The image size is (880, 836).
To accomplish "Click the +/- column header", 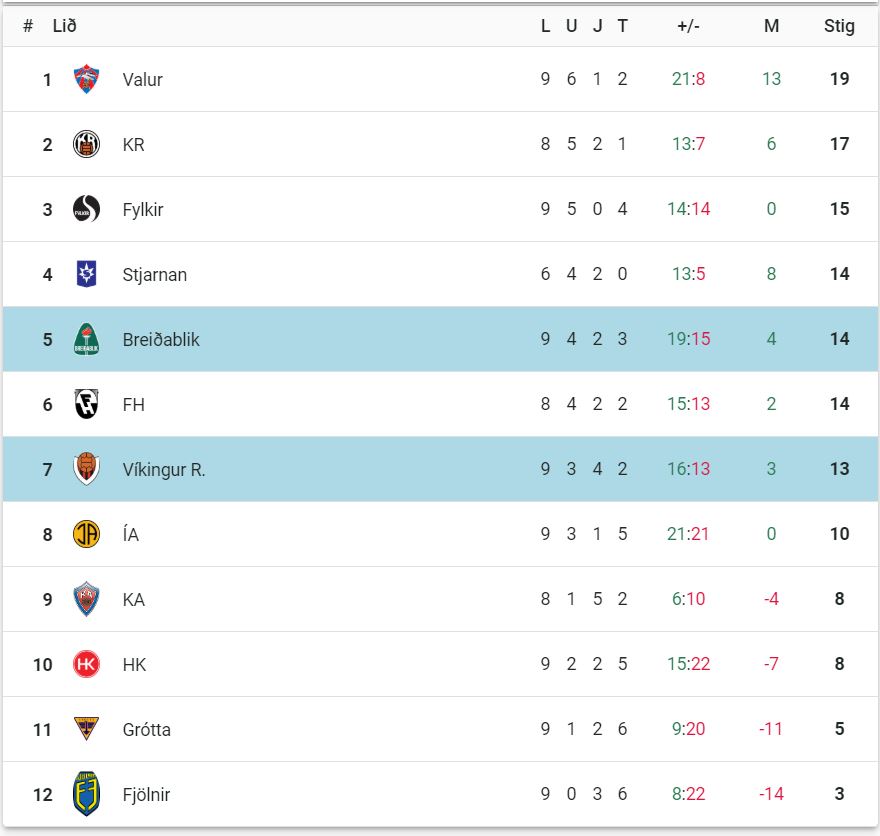I will 688,26.
